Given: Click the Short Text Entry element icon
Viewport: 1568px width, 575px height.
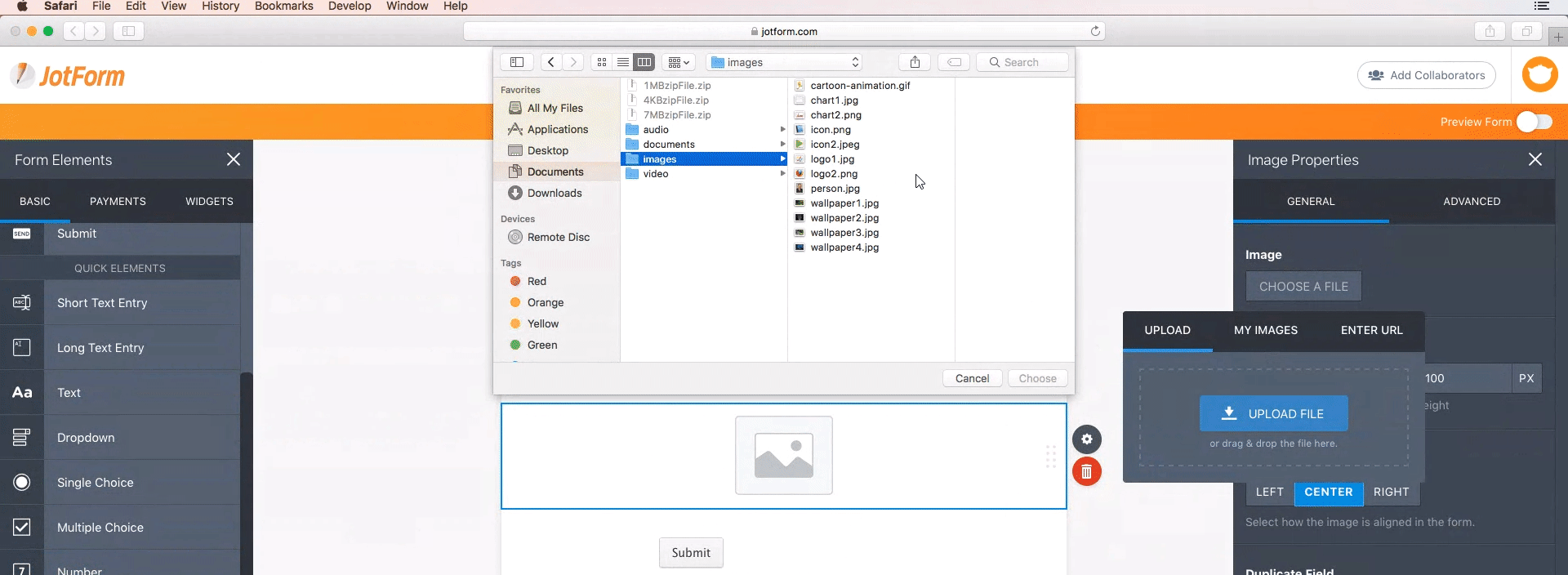Looking at the screenshot, I should pos(22,303).
